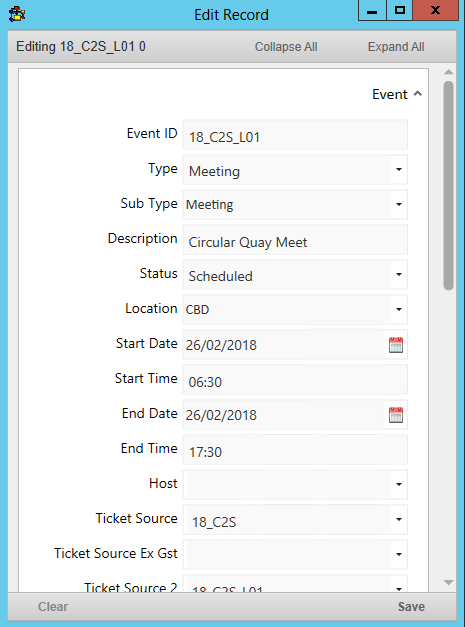465x627 pixels.
Task: Open the Ticket Source Ex Gst dropdown
Action: tap(399, 554)
